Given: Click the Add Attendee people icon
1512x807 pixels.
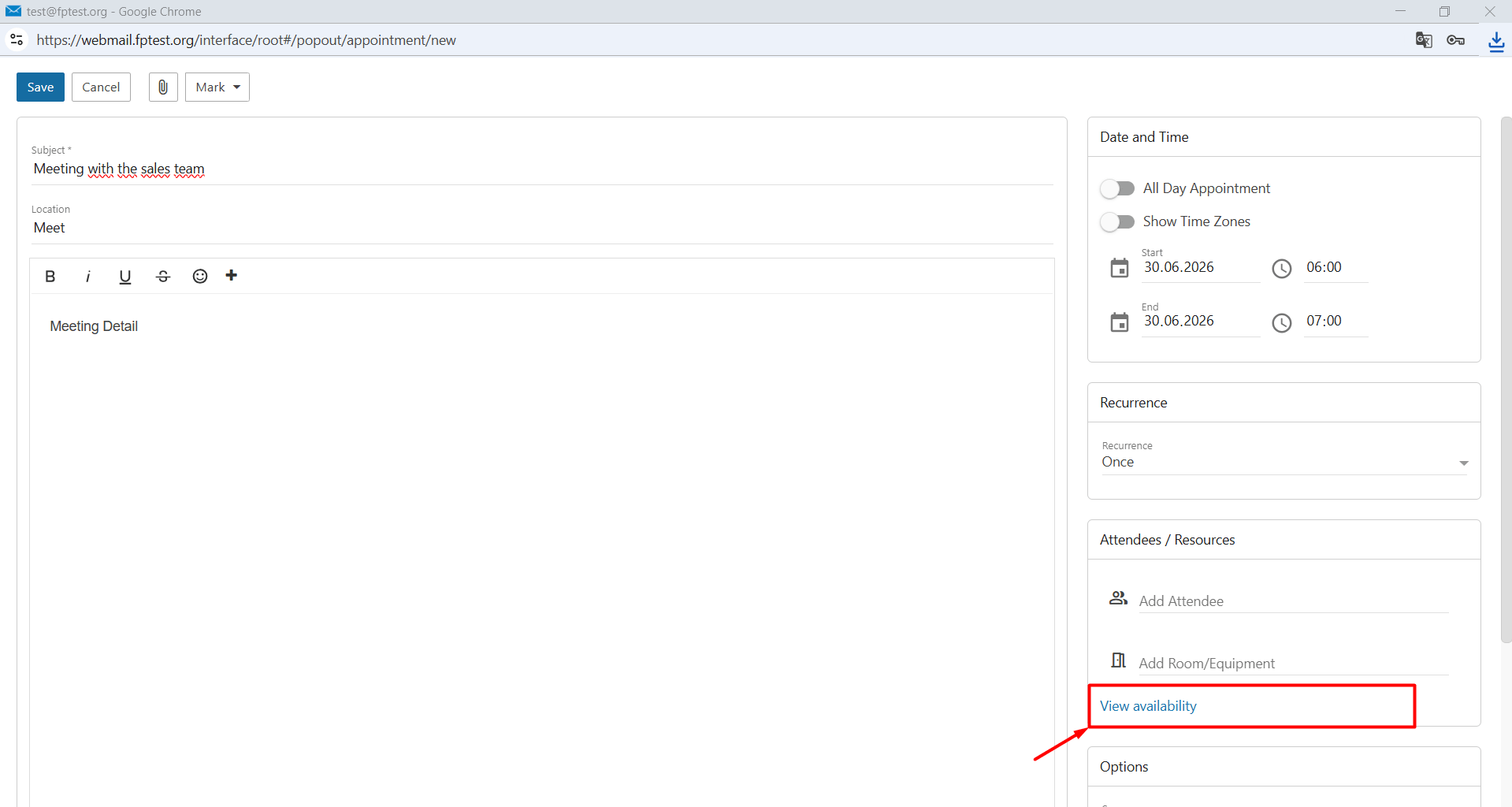Looking at the screenshot, I should [x=1118, y=598].
